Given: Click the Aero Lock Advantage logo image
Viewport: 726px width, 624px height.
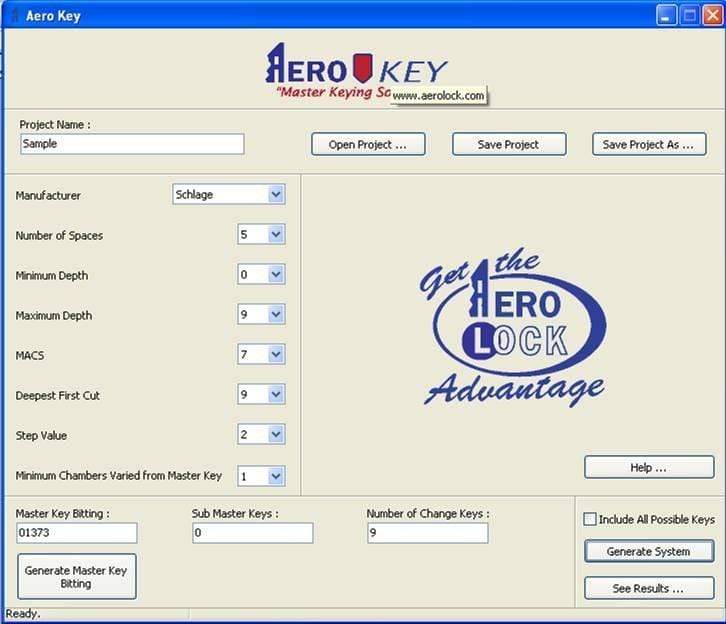Looking at the screenshot, I should click(x=512, y=329).
